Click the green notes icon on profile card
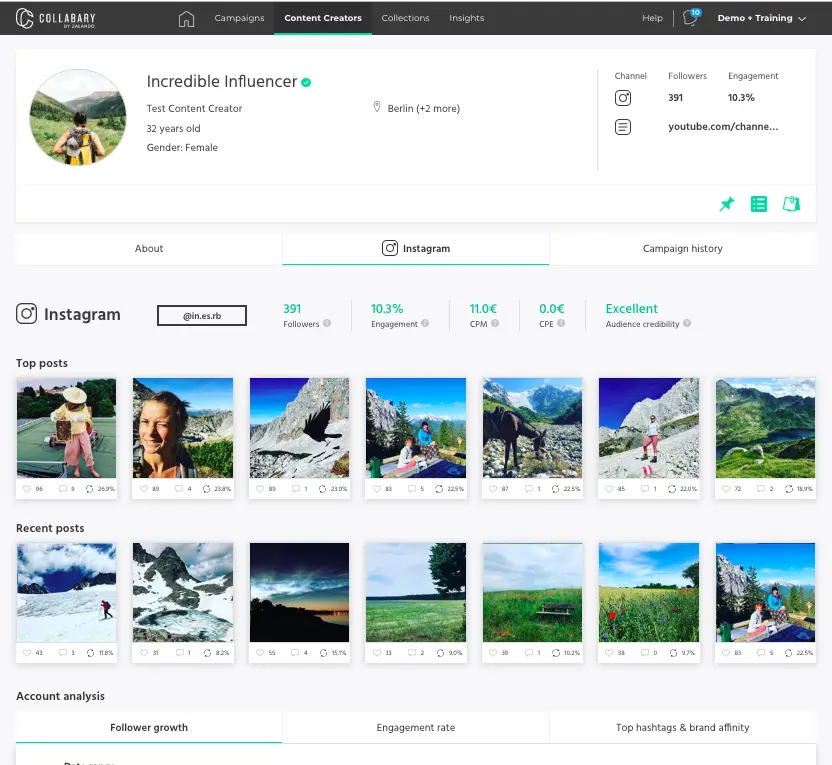This screenshot has height=765, width=832. [x=791, y=204]
